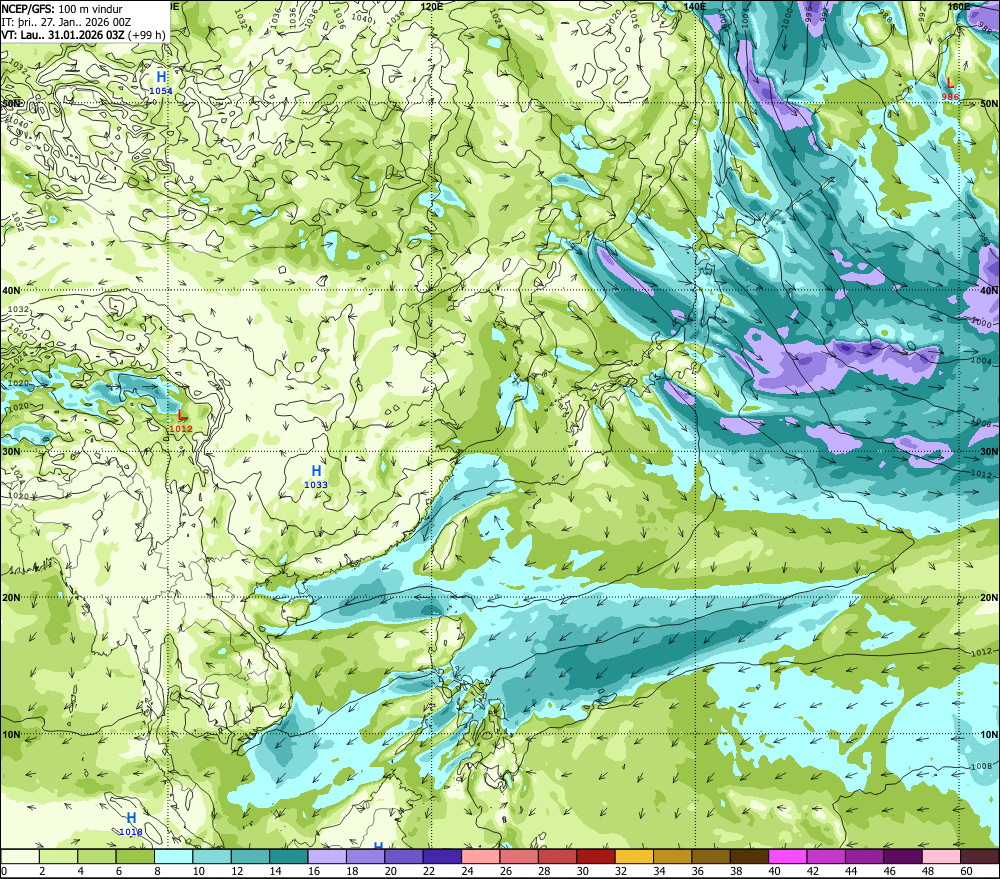Image resolution: width=1000 pixels, height=879 pixels.
Task: Click the 120E longitude label
Action: tap(432, 6)
